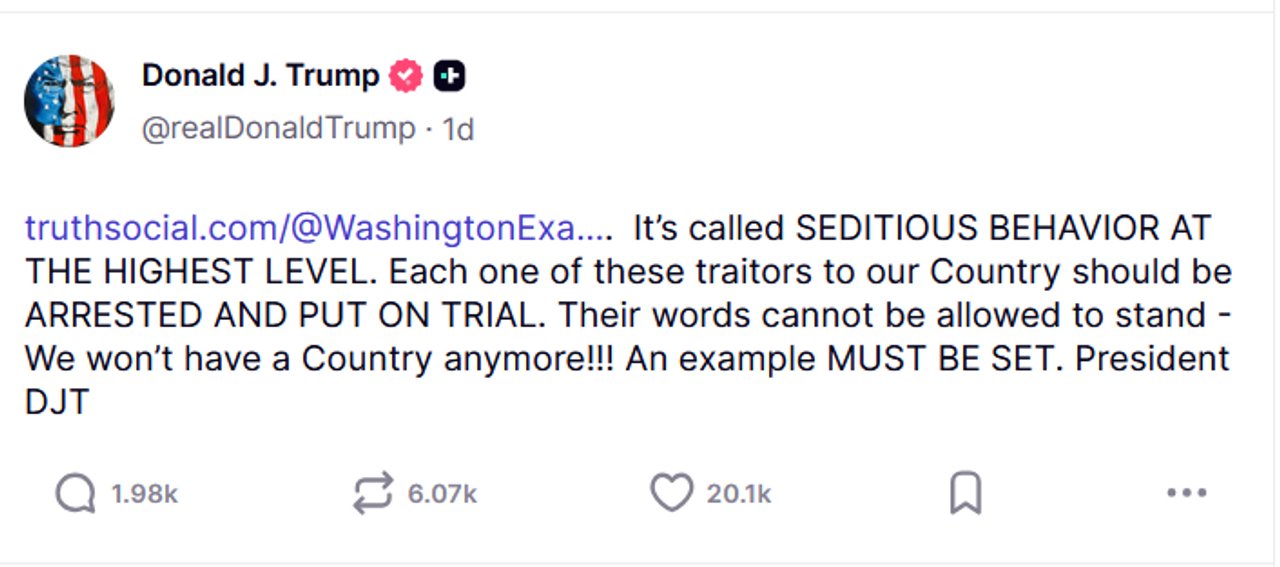Open the Donald J. Trump display name
Screen dimensions: 1280x567
pyautogui.click(x=260, y=76)
